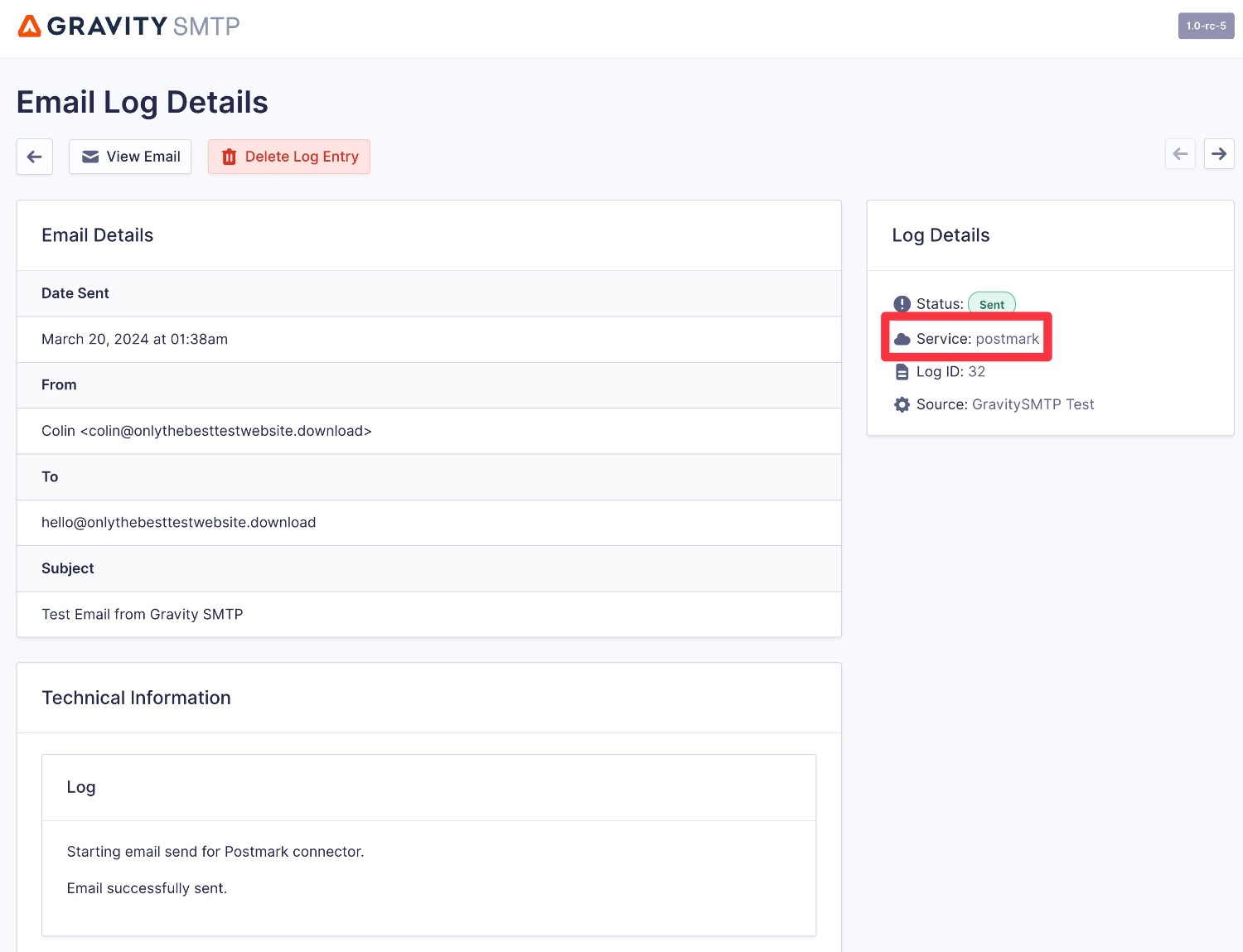Click the 'Service: postmark' text
The height and width of the screenshot is (952, 1243).
point(978,339)
